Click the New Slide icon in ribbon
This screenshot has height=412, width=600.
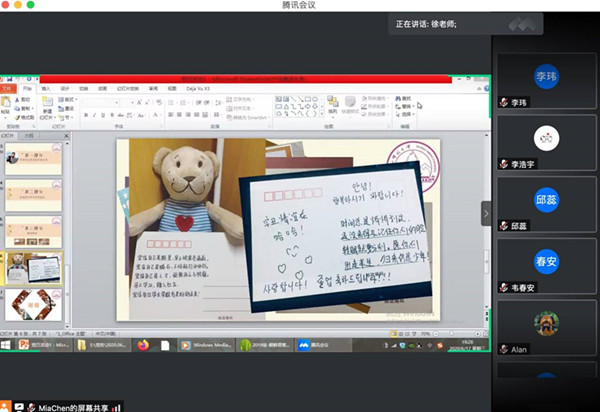pyautogui.click(x=47, y=102)
